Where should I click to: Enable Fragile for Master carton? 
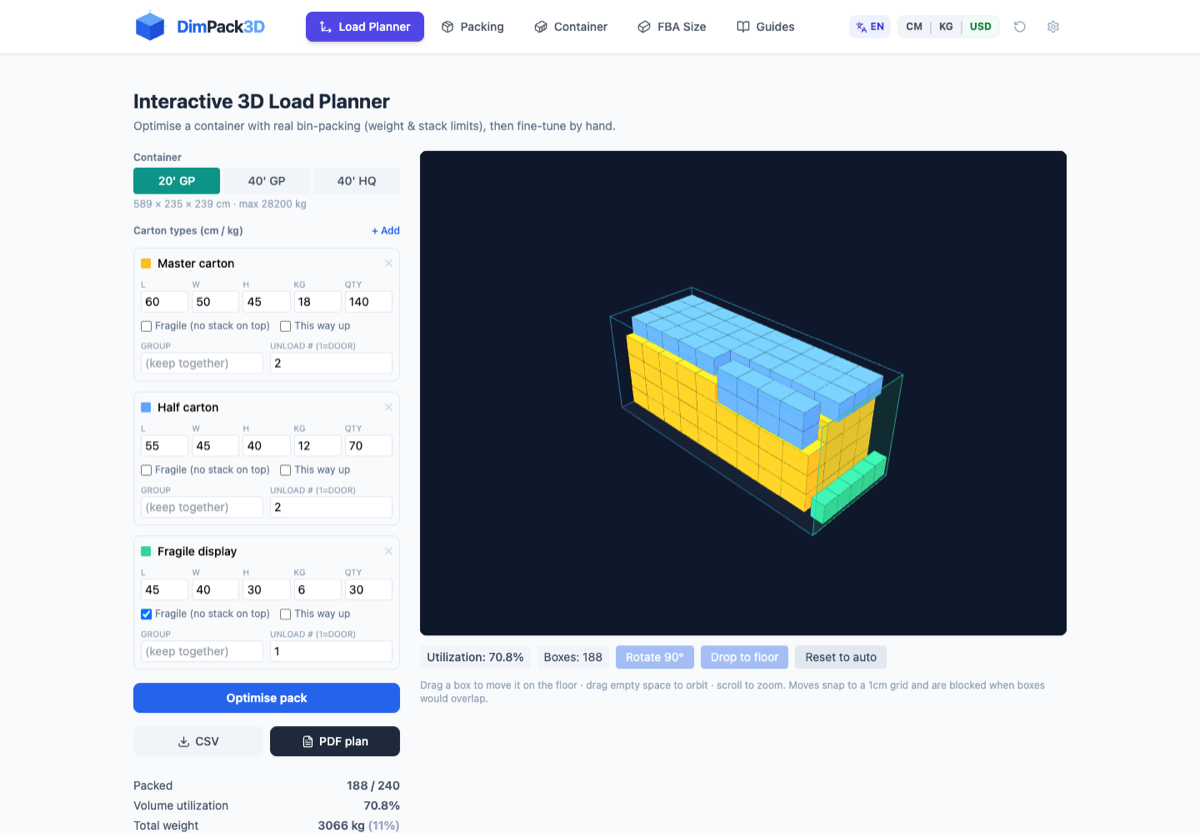[x=147, y=326]
